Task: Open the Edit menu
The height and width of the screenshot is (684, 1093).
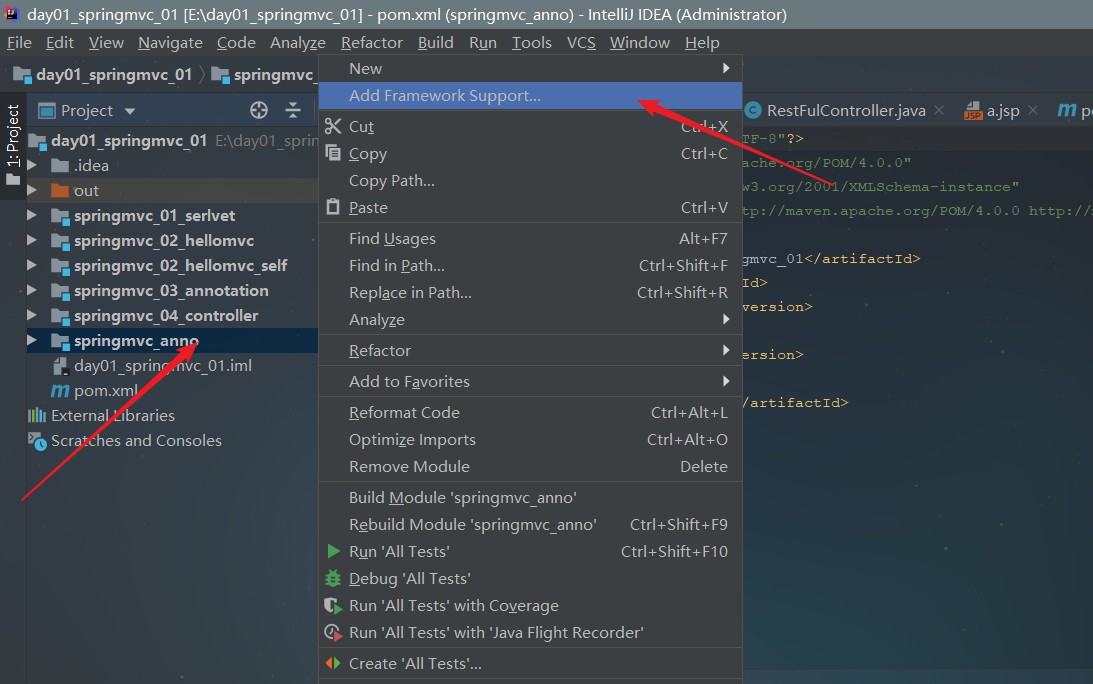Action: tap(59, 43)
